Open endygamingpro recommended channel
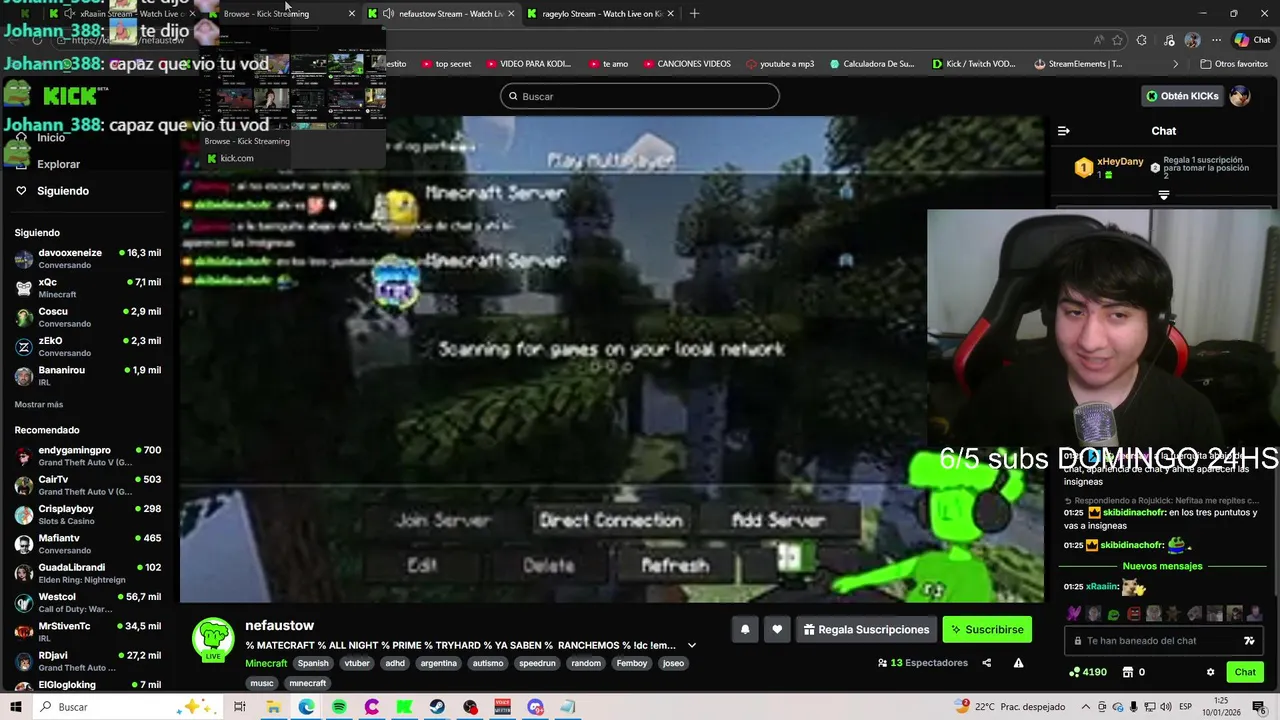Image resolution: width=1280 pixels, height=720 pixels. click(88, 456)
